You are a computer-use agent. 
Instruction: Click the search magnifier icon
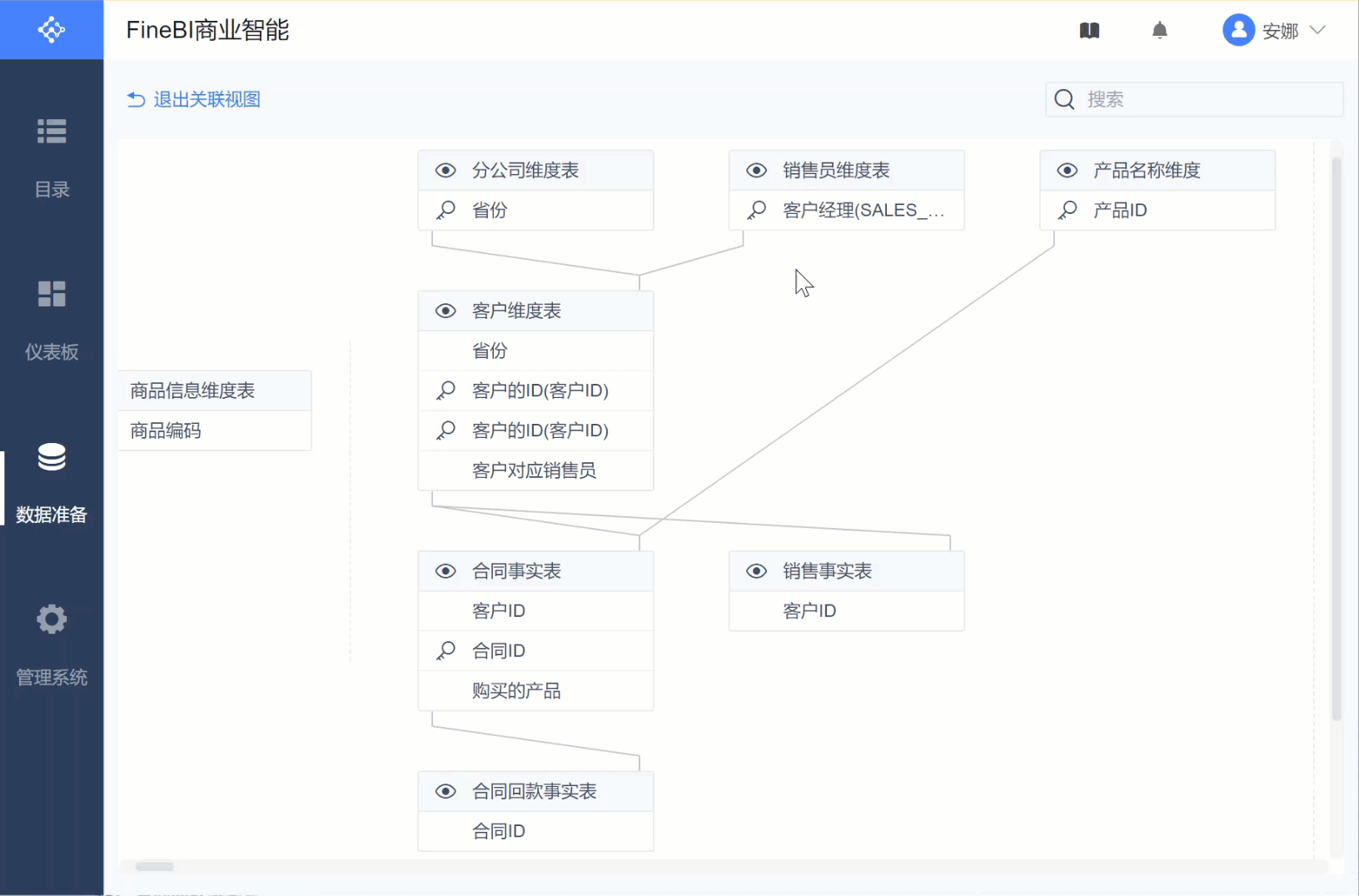(x=1064, y=100)
